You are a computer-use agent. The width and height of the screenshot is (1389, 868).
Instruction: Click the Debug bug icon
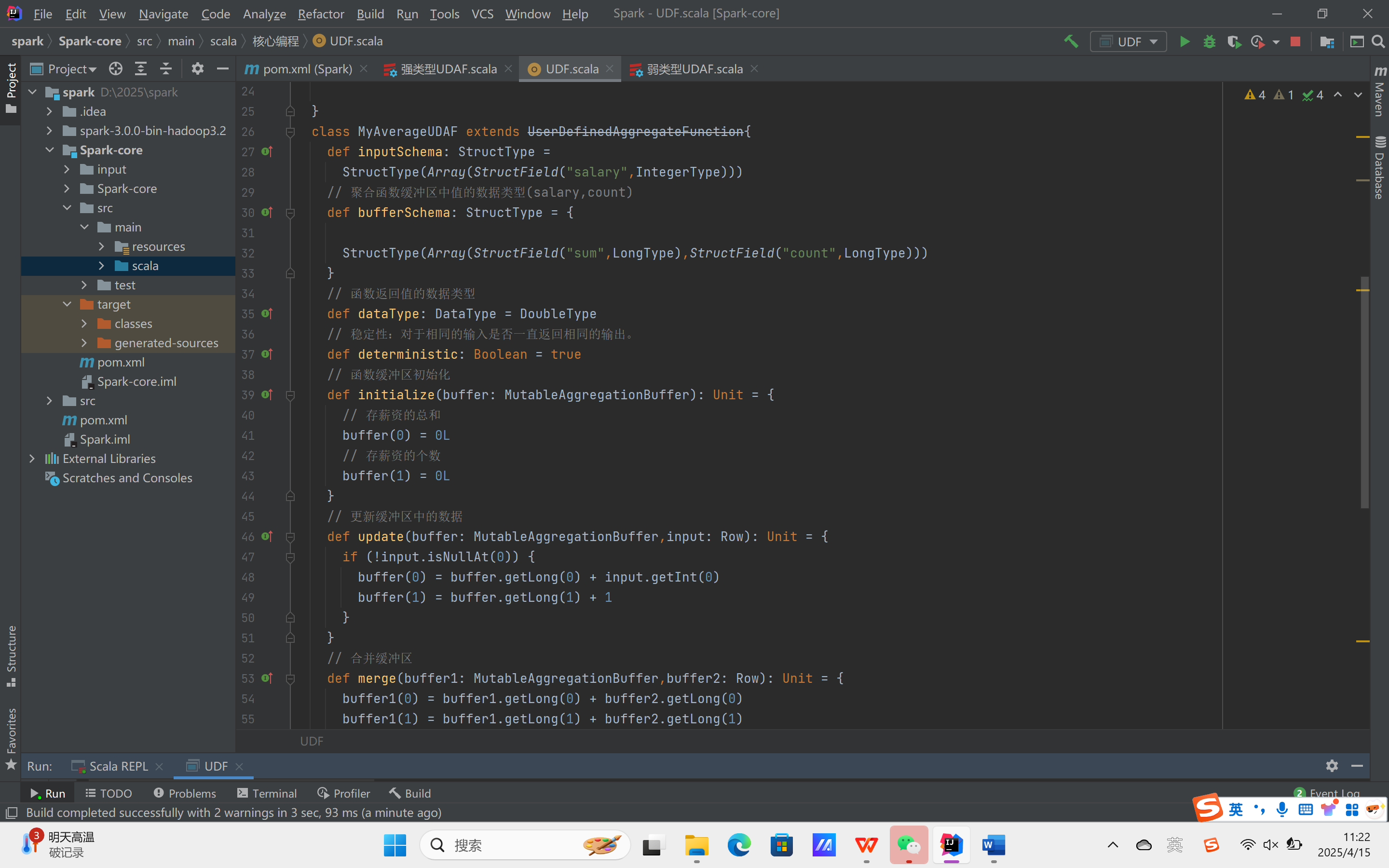1210,42
